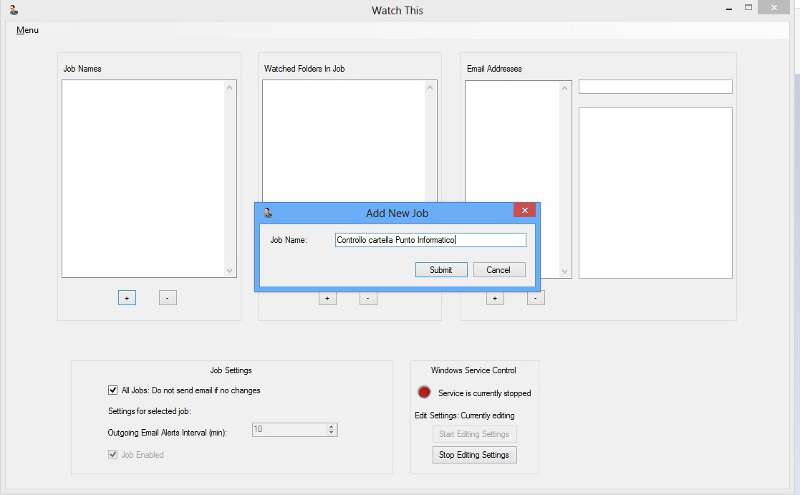Remove job with minus button under Job Names
800x495 pixels.
click(168, 297)
